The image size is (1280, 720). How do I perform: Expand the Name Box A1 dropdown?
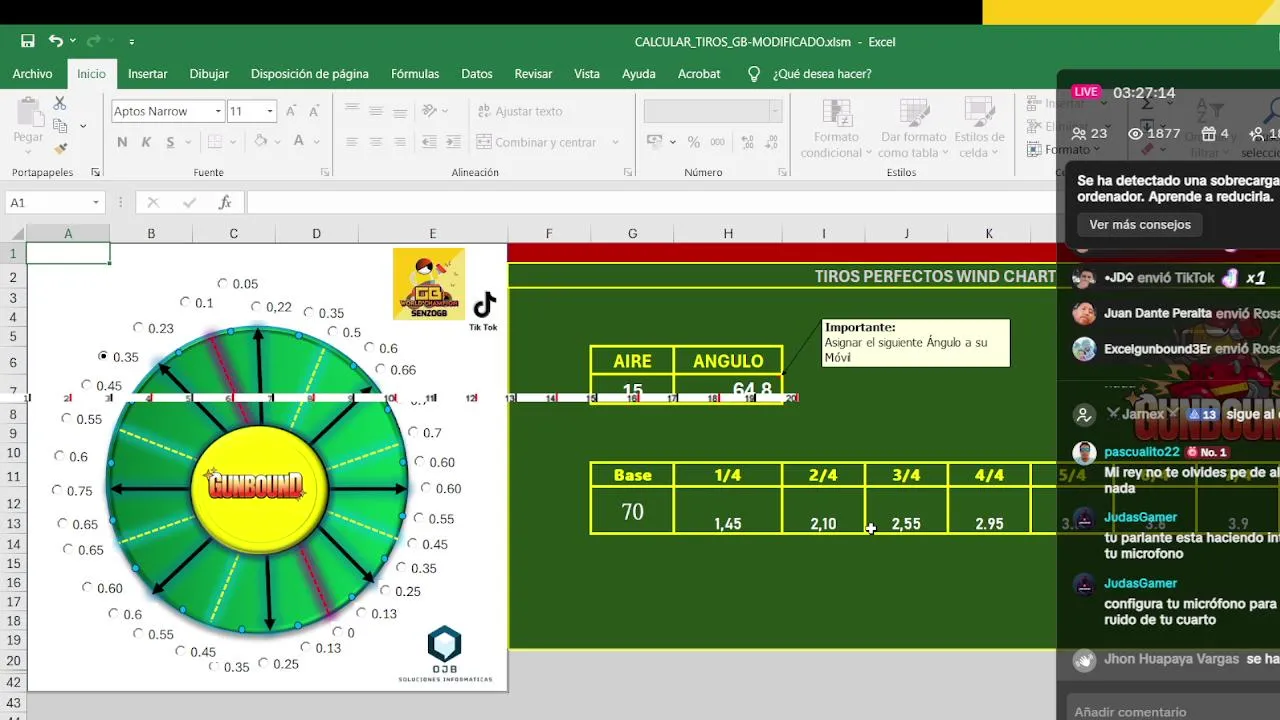point(96,202)
